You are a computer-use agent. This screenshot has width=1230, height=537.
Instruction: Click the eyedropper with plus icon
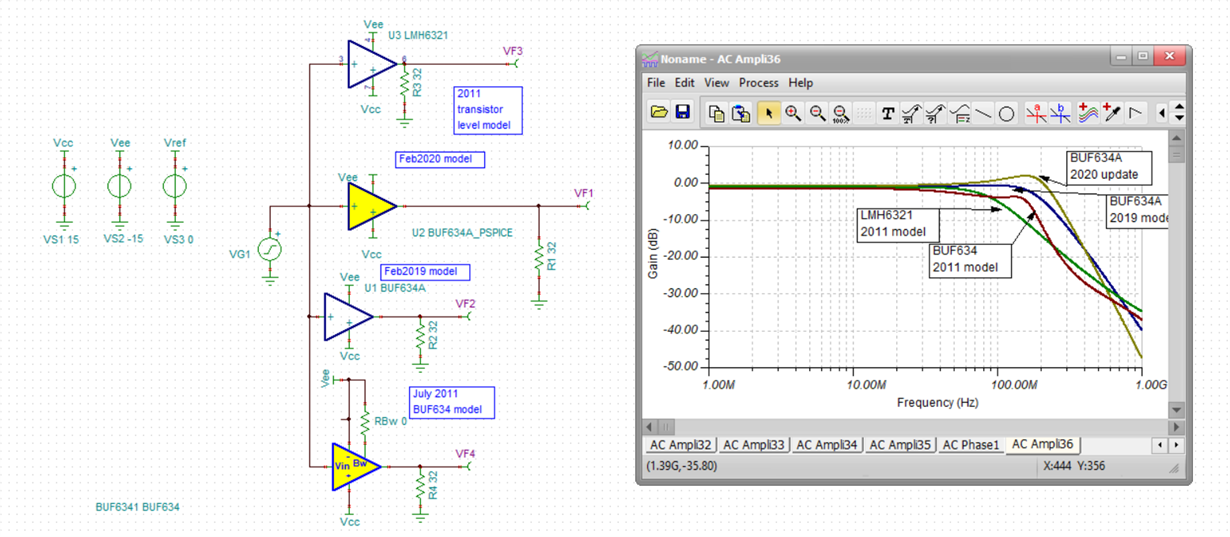tap(1112, 113)
